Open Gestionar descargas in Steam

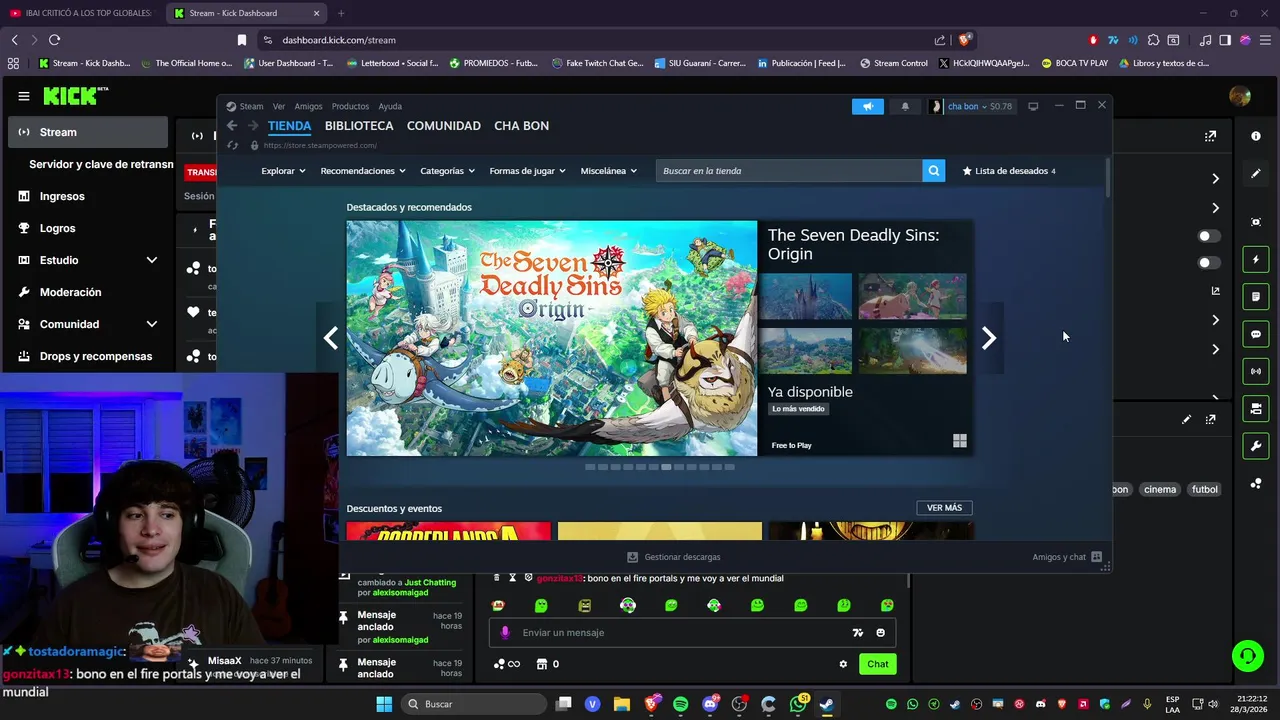673,557
